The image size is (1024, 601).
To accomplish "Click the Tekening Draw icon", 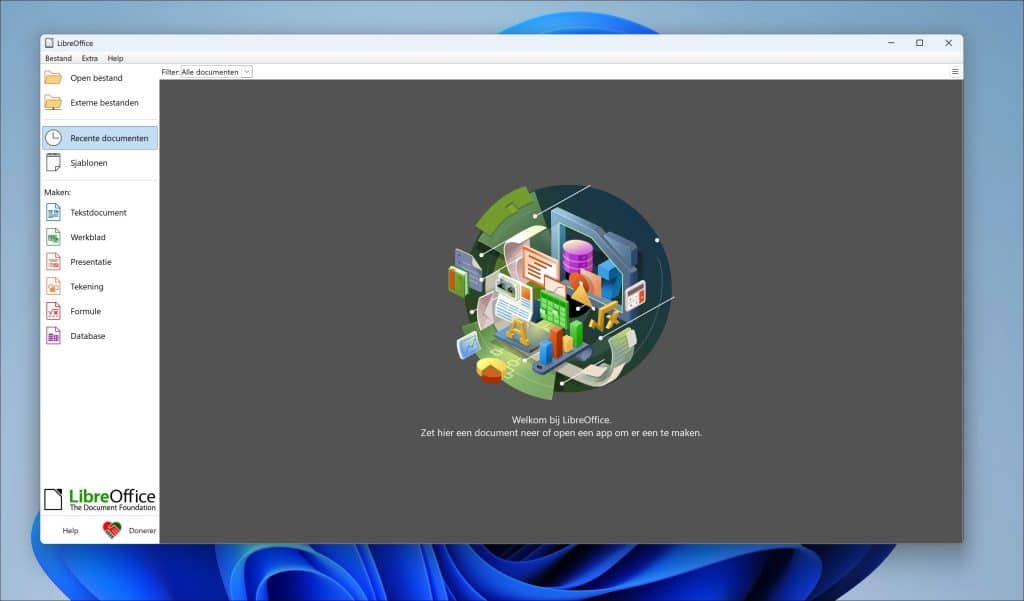I will 53,287.
